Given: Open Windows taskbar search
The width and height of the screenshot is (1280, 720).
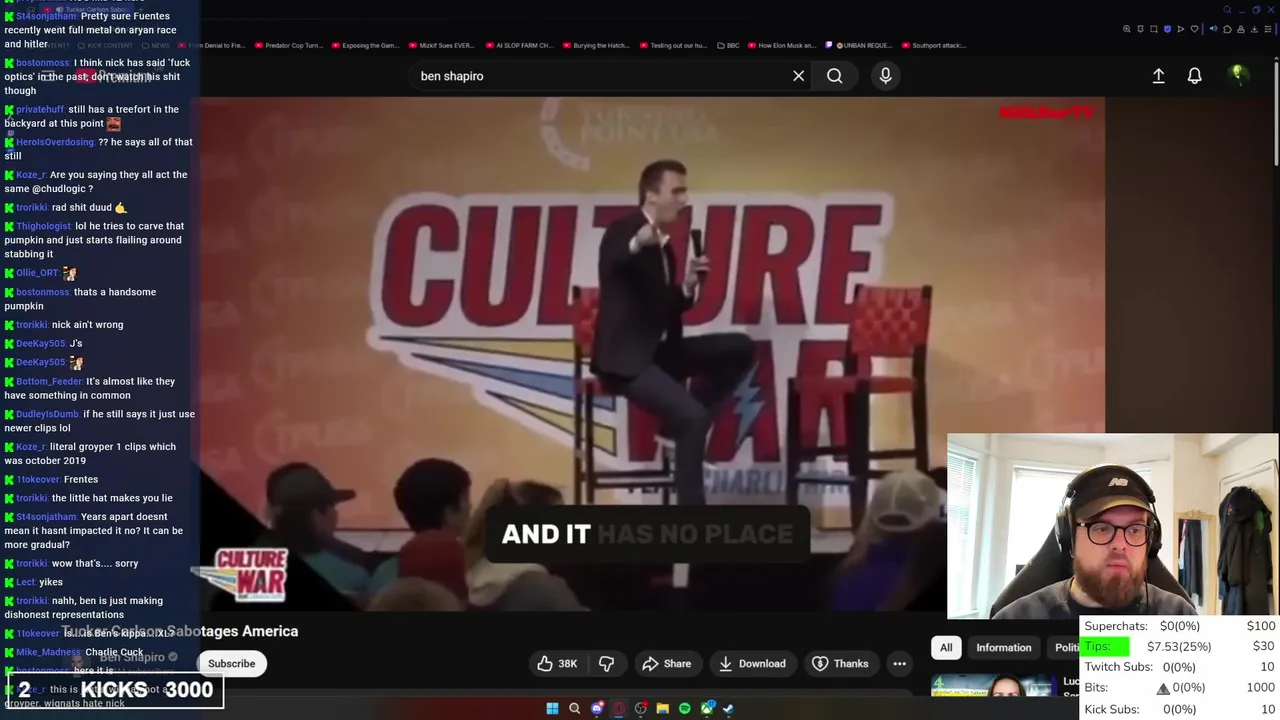Looking at the screenshot, I should pyautogui.click(x=574, y=708).
